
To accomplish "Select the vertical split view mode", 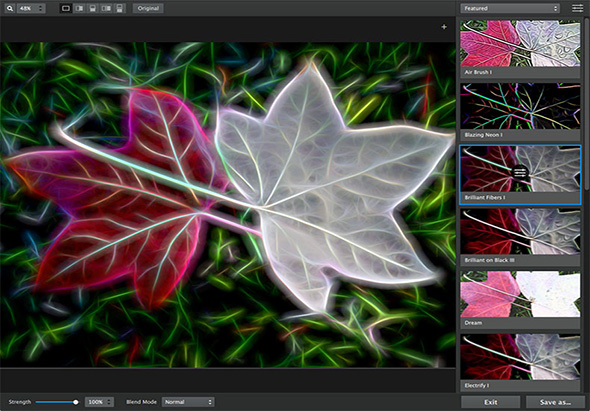I will pos(79,8).
